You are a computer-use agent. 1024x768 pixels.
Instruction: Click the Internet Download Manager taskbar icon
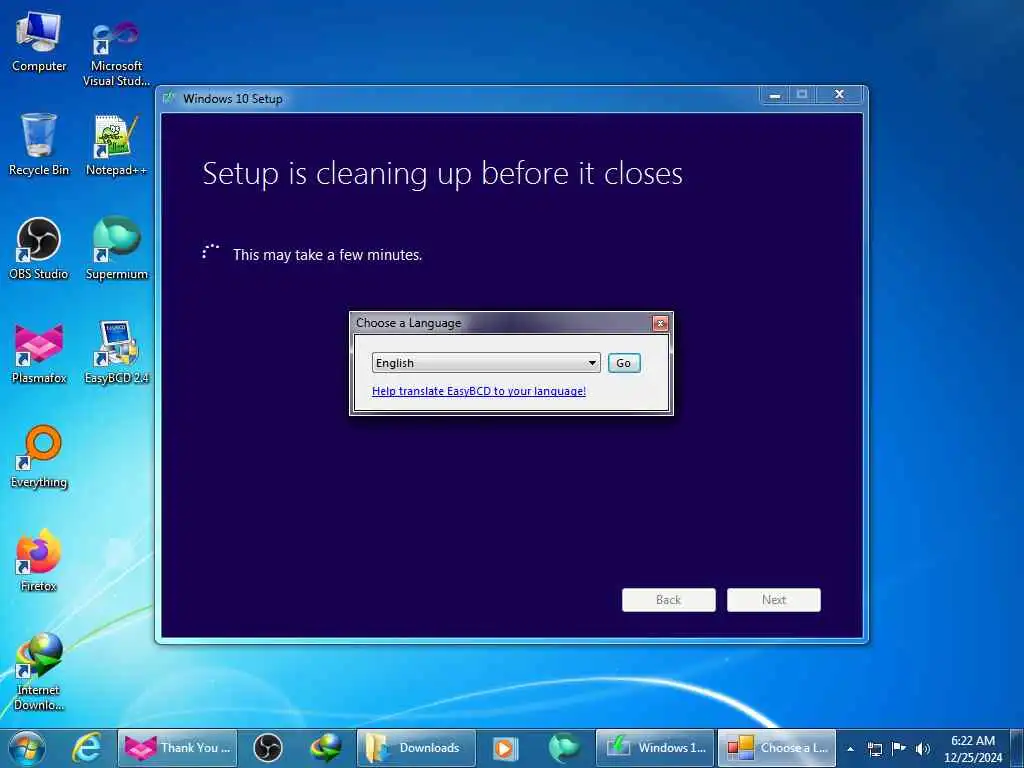[x=326, y=748]
